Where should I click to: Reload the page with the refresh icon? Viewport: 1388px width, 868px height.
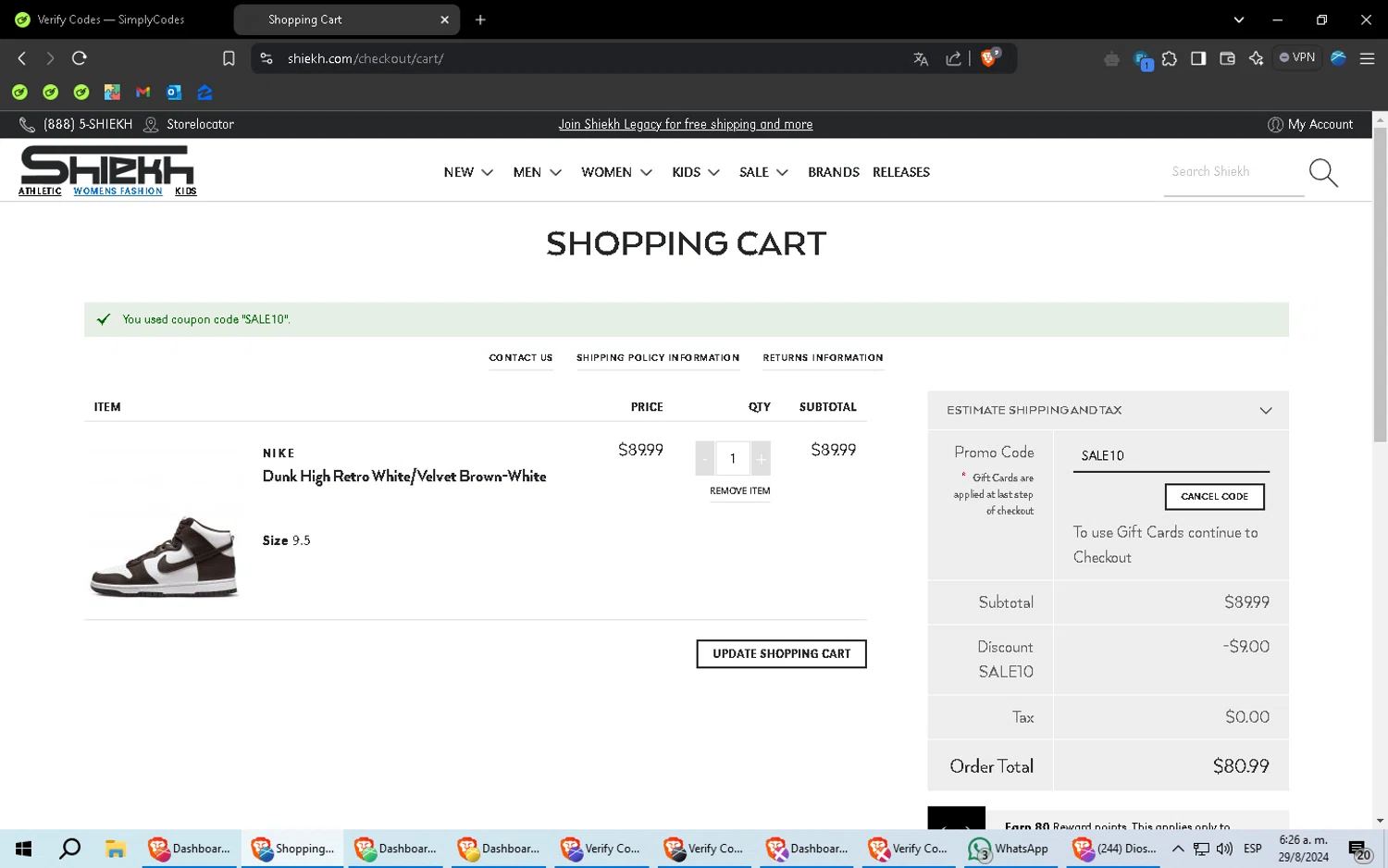click(80, 58)
